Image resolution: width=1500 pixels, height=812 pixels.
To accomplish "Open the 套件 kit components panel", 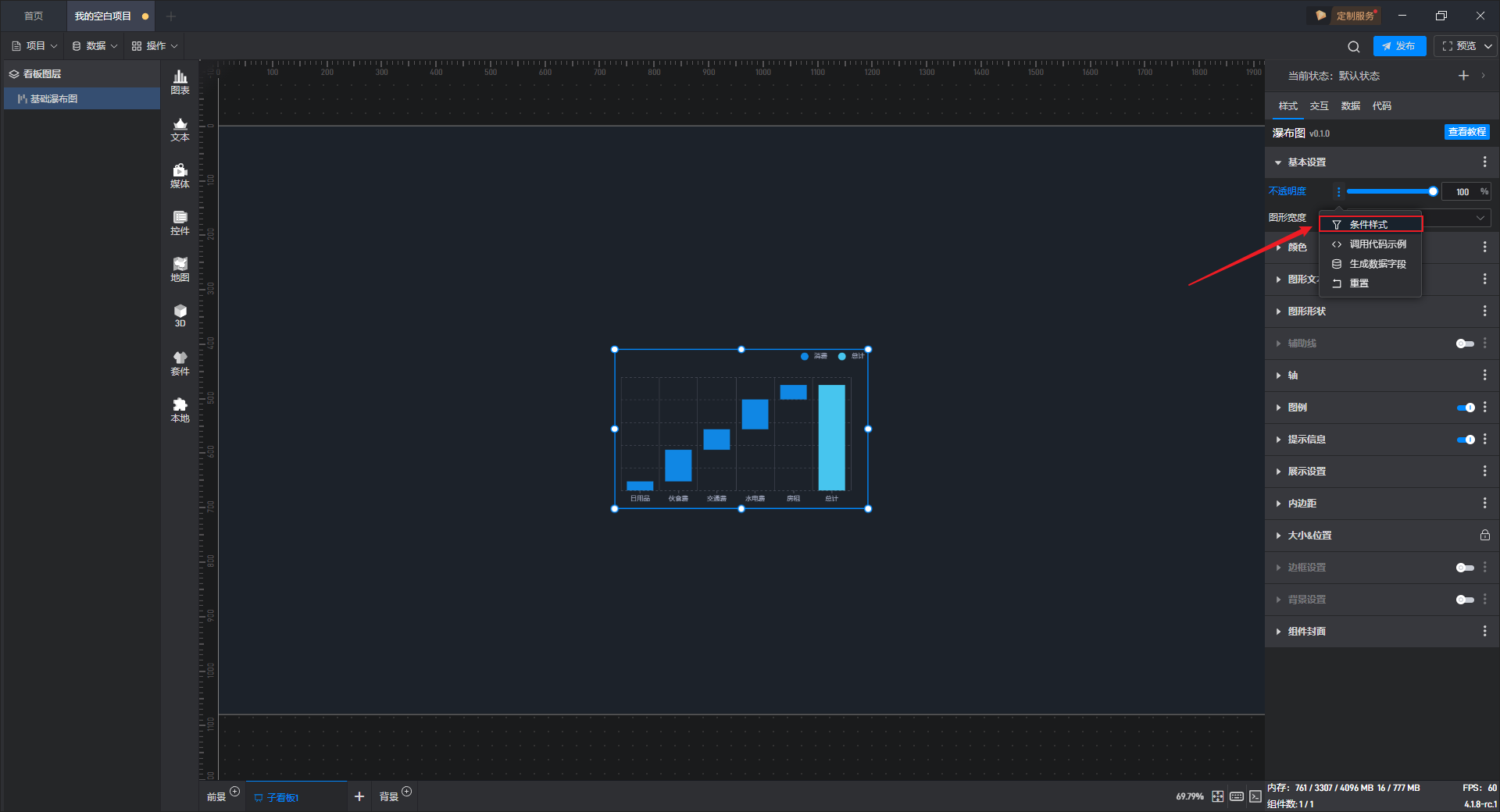I will (180, 363).
